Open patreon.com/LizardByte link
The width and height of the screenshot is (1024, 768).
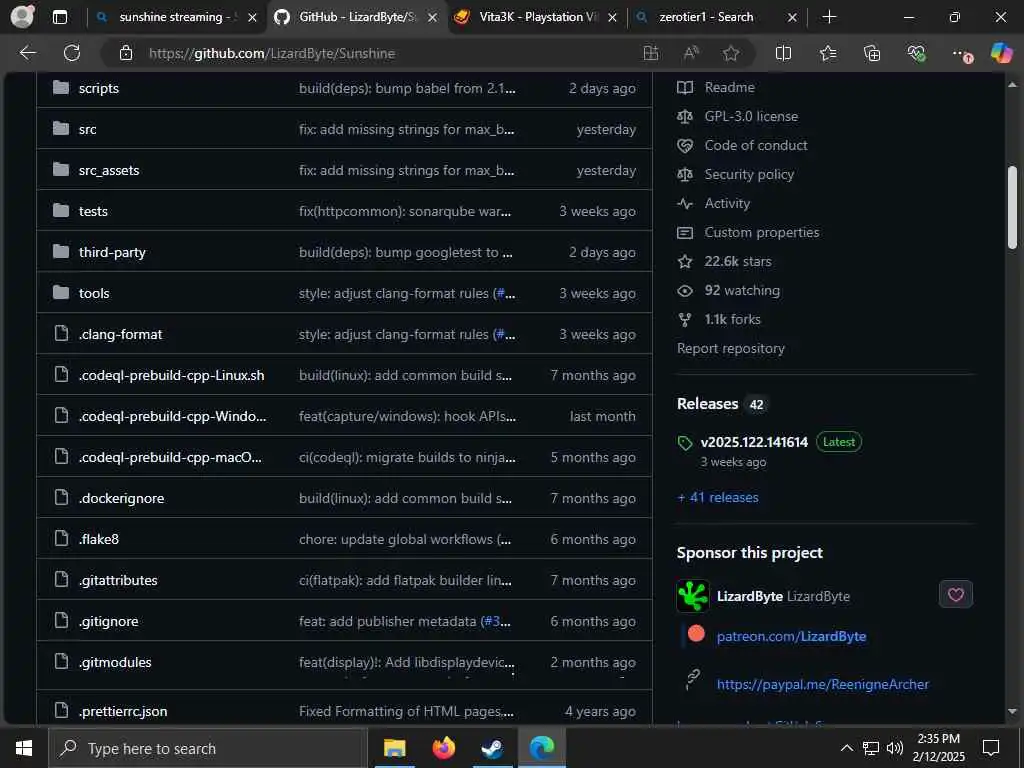click(x=792, y=637)
